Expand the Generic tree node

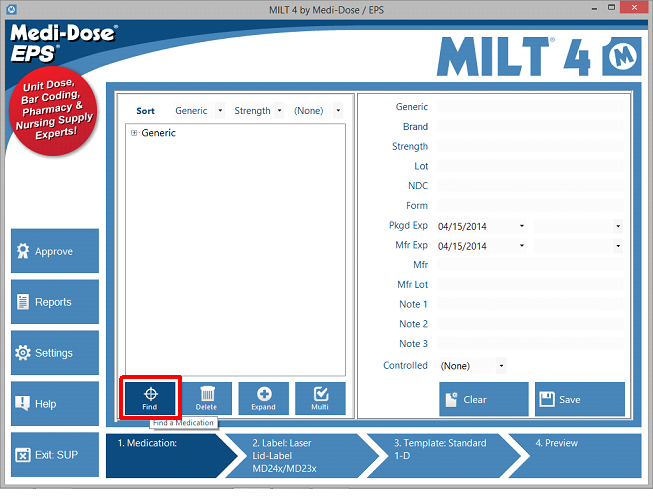(x=134, y=133)
